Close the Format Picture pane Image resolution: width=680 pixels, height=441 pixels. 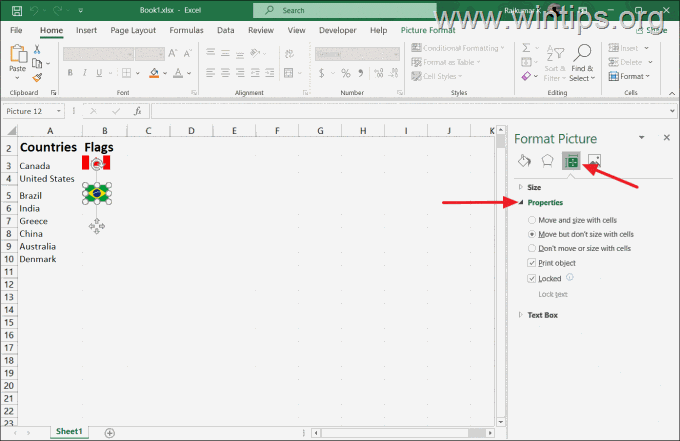point(667,138)
